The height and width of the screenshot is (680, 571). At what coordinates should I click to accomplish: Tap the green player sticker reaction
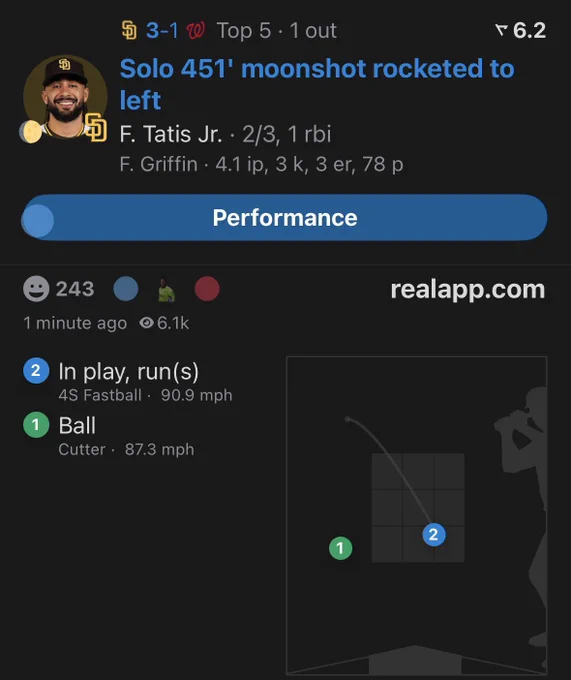tap(166, 289)
